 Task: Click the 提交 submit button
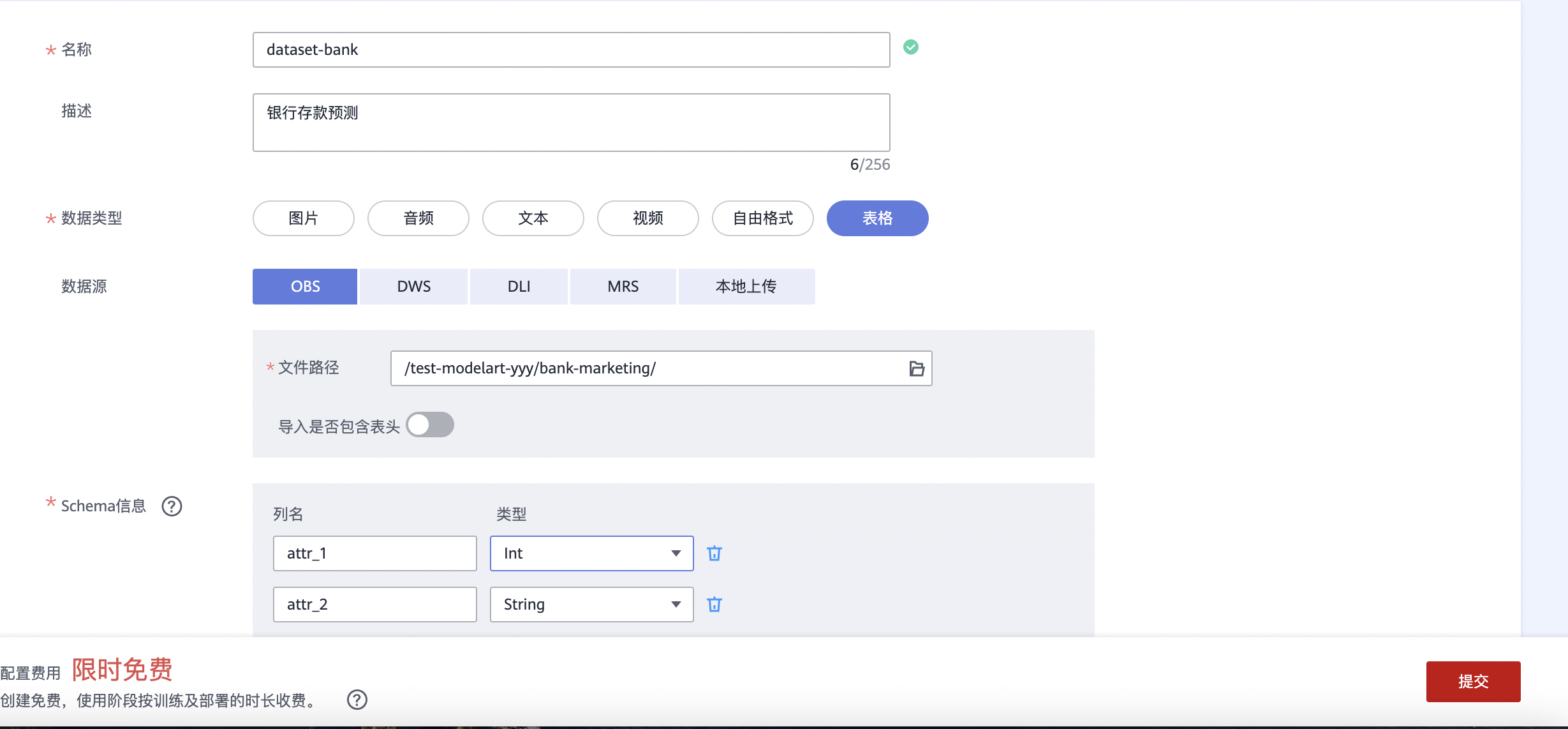pyautogui.click(x=1473, y=682)
